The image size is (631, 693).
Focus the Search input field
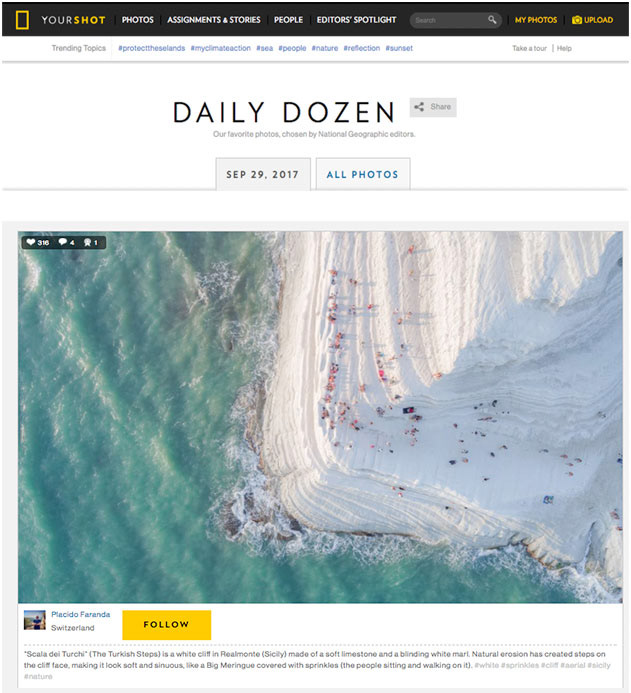pos(449,20)
